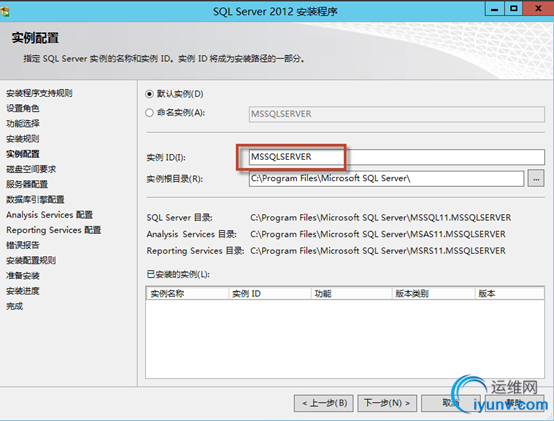Select 安装程序支持规则 step in sidebar
This screenshot has height=421, width=554.
pos(39,93)
